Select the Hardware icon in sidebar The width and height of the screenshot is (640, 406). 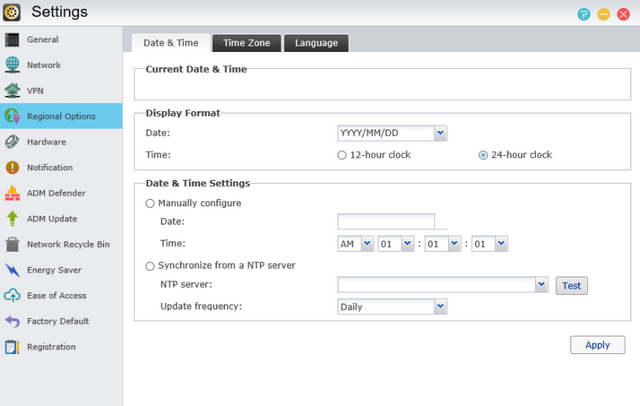[12, 142]
